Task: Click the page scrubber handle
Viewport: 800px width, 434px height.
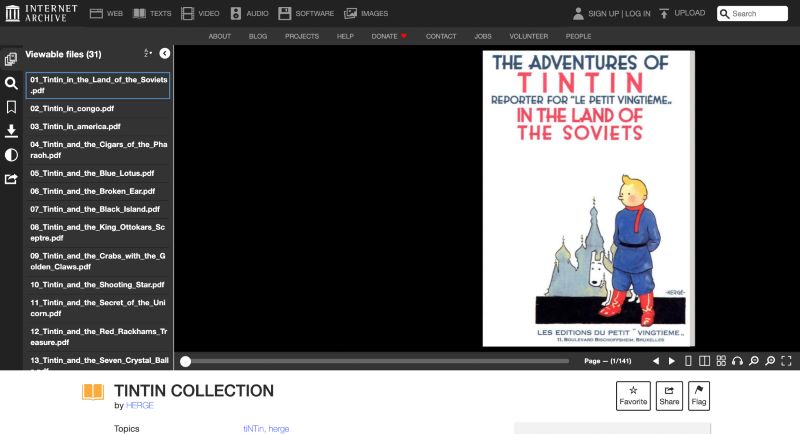Action: coord(186,361)
